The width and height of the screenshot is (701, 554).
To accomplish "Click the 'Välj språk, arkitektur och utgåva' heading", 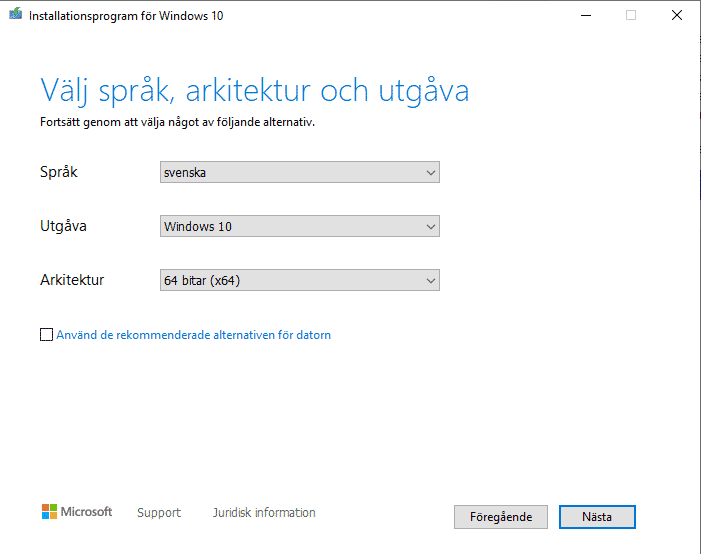I will [x=254, y=91].
